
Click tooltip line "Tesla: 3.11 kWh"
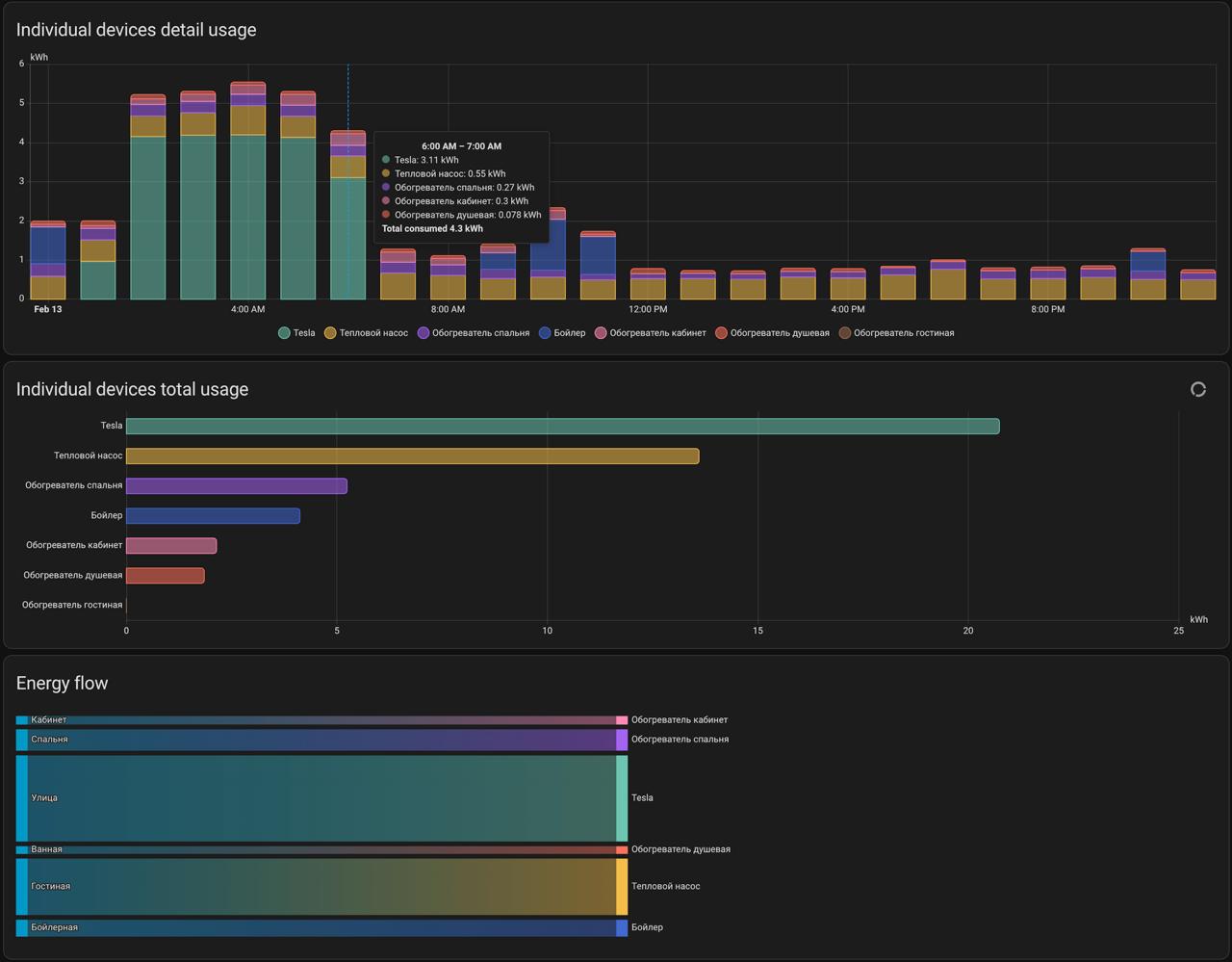tap(426, 160)
